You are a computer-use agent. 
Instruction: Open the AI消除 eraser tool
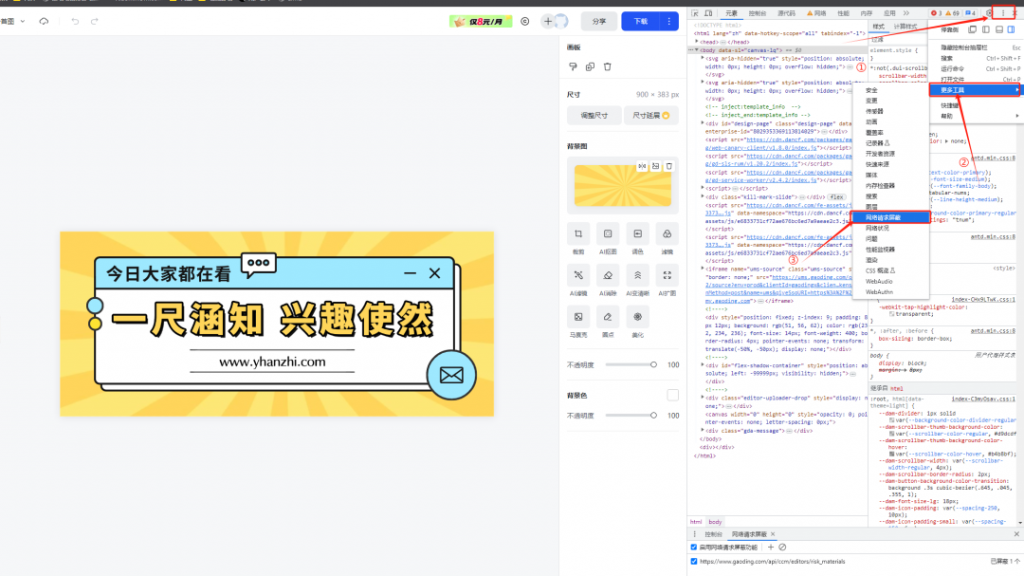pyautogui.click(x=607, y=275)
